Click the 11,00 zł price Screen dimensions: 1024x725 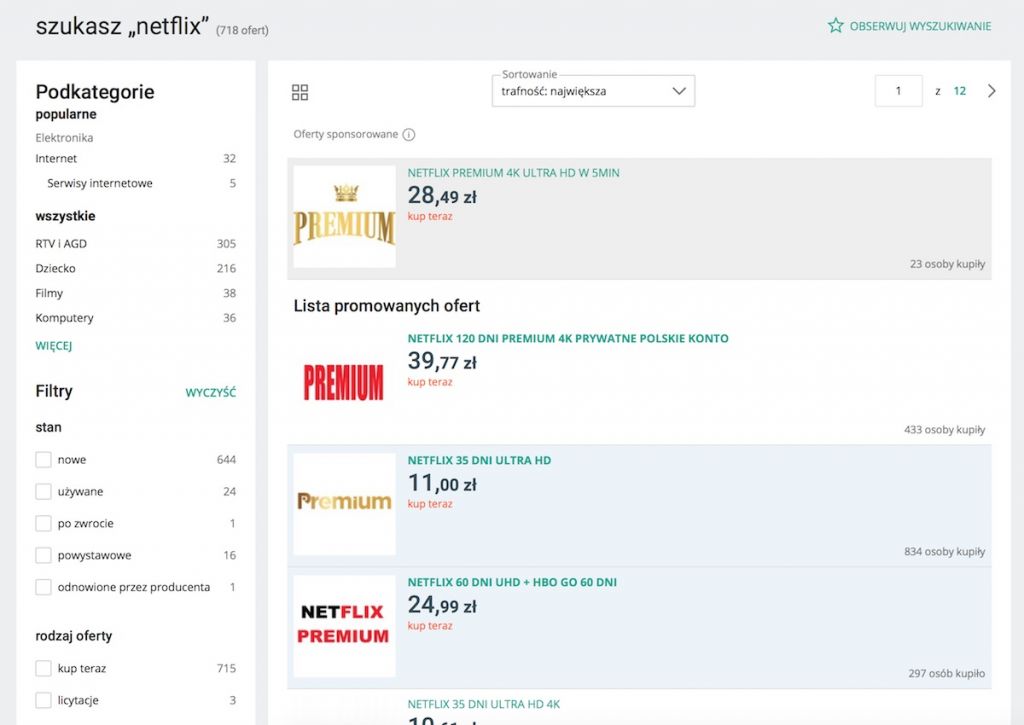click(x=442, y=483)
